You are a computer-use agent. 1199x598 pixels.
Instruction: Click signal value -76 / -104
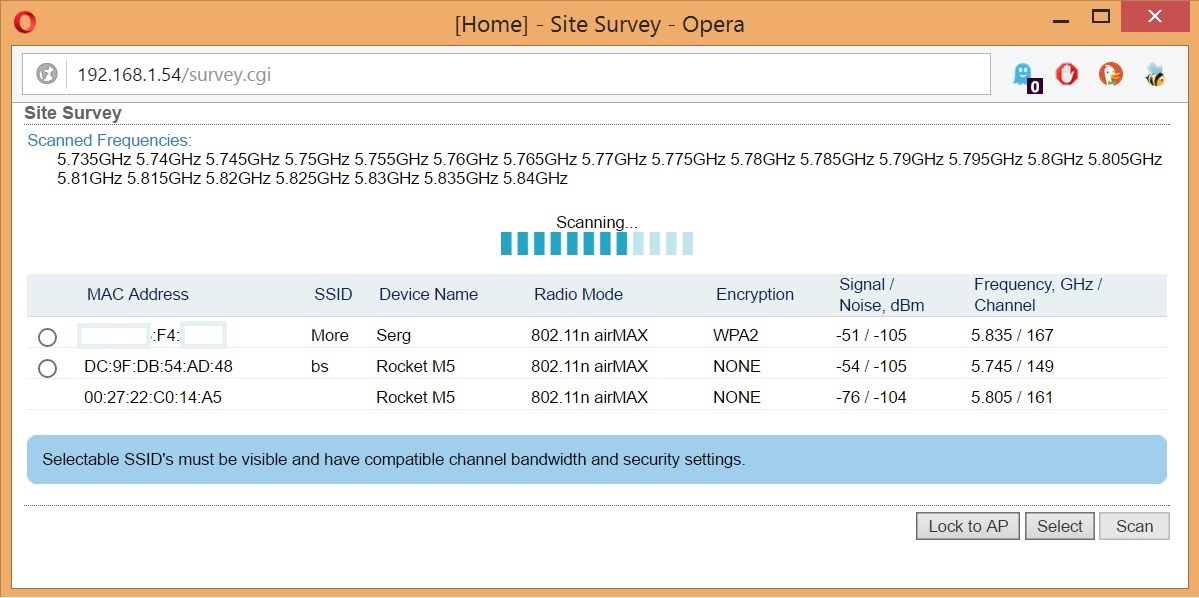[x=871, y=398]
